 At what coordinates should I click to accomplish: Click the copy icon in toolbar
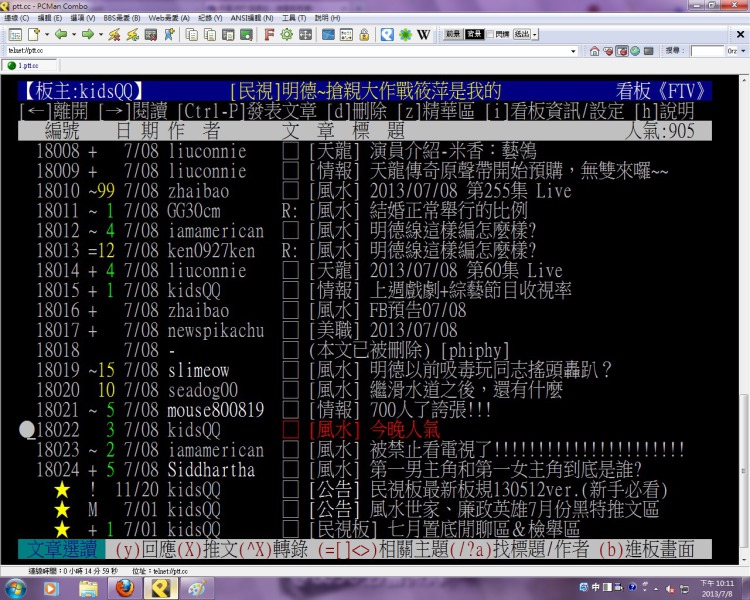(192, 34)
